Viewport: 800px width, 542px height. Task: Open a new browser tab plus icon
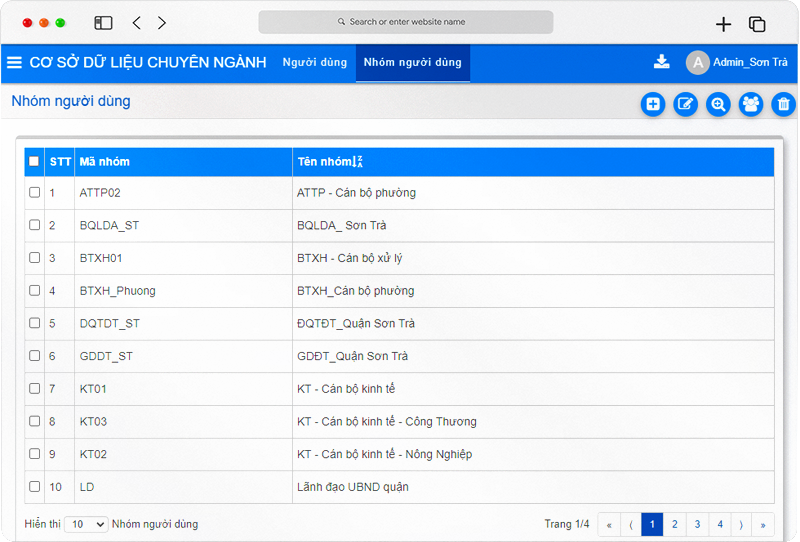(x=723, y=24)
